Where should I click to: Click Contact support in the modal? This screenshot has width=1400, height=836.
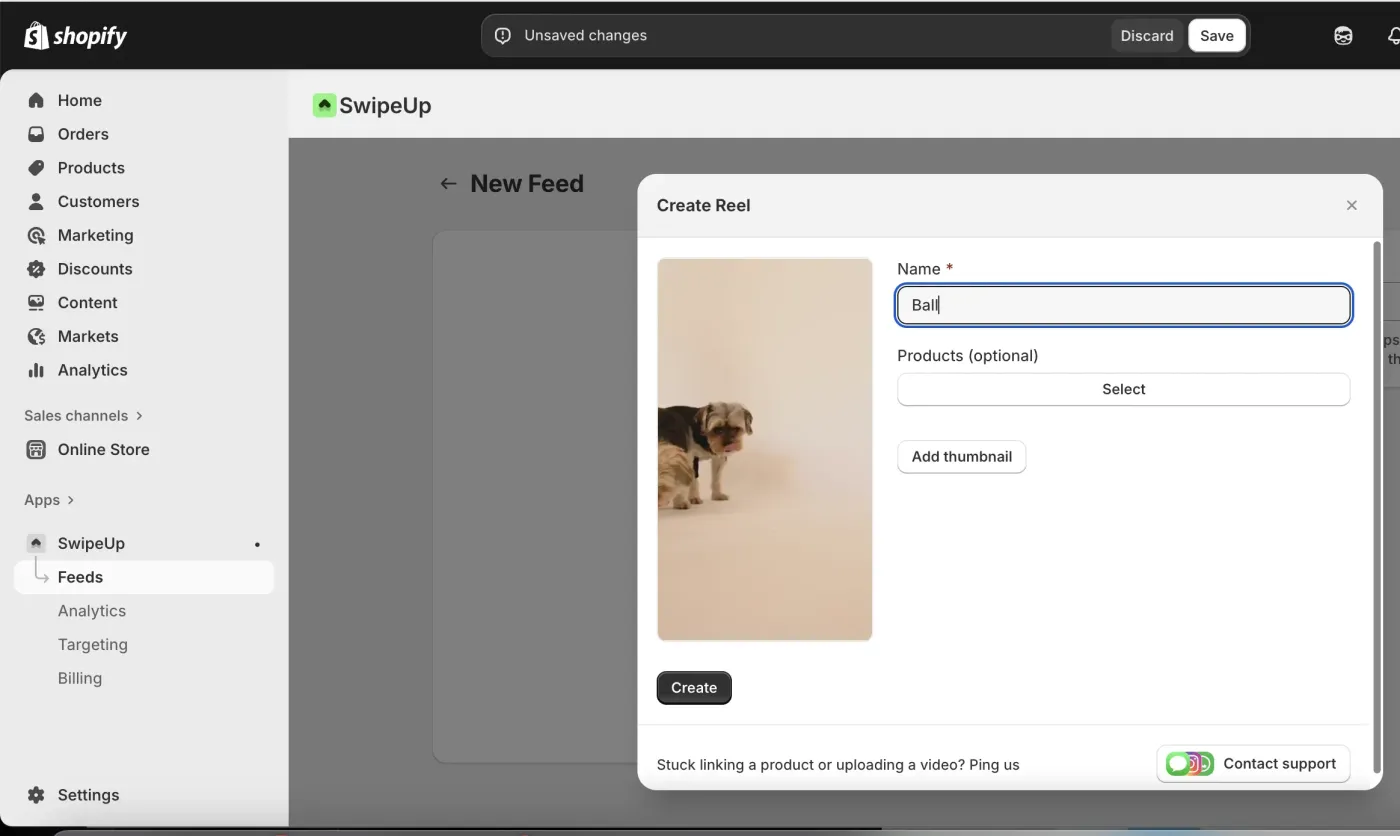pyautogui.click(x=1252, y=763)
